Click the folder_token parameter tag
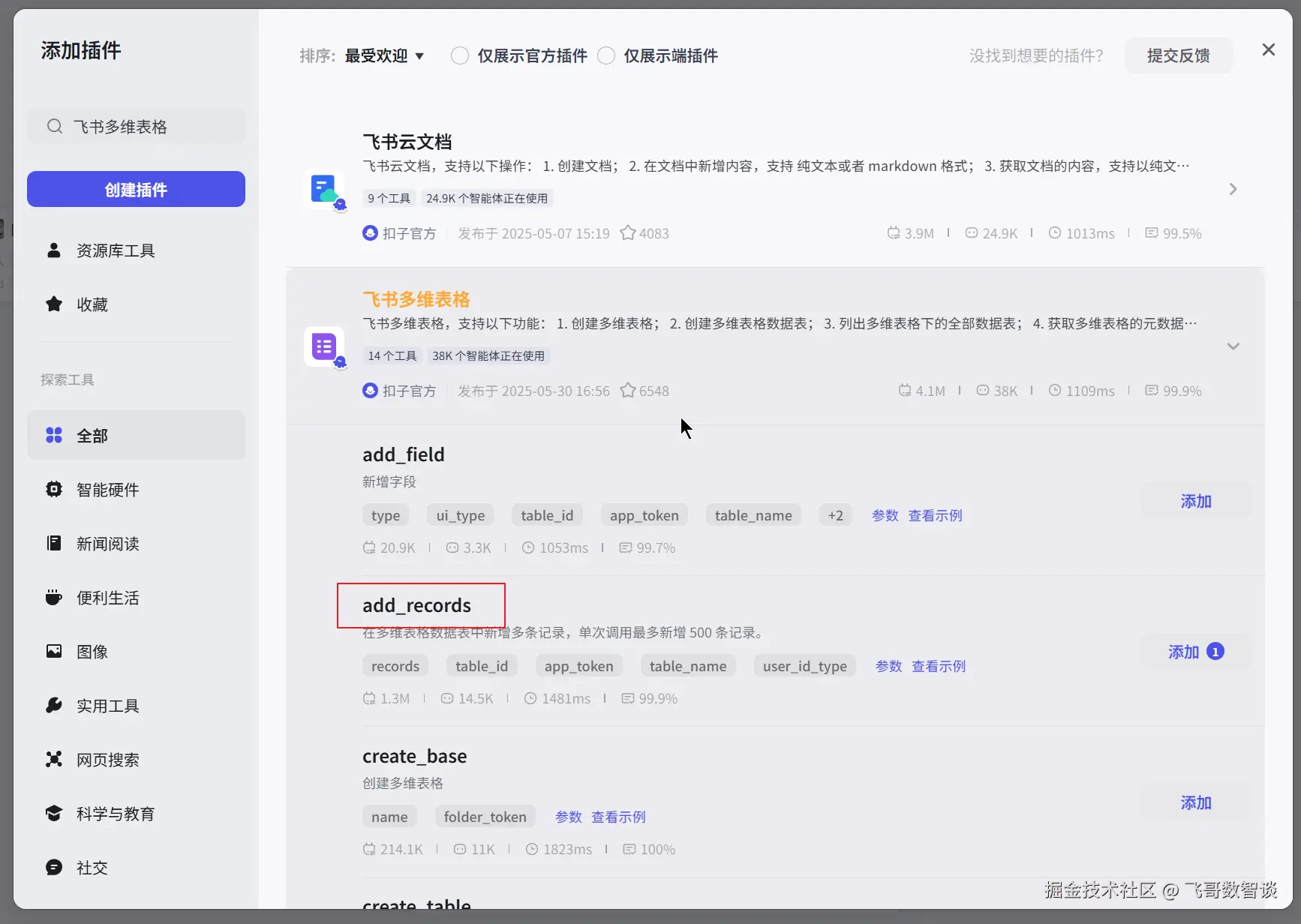Image resolution: width=1301 pixels, height=924 pixels. [485, 817]
